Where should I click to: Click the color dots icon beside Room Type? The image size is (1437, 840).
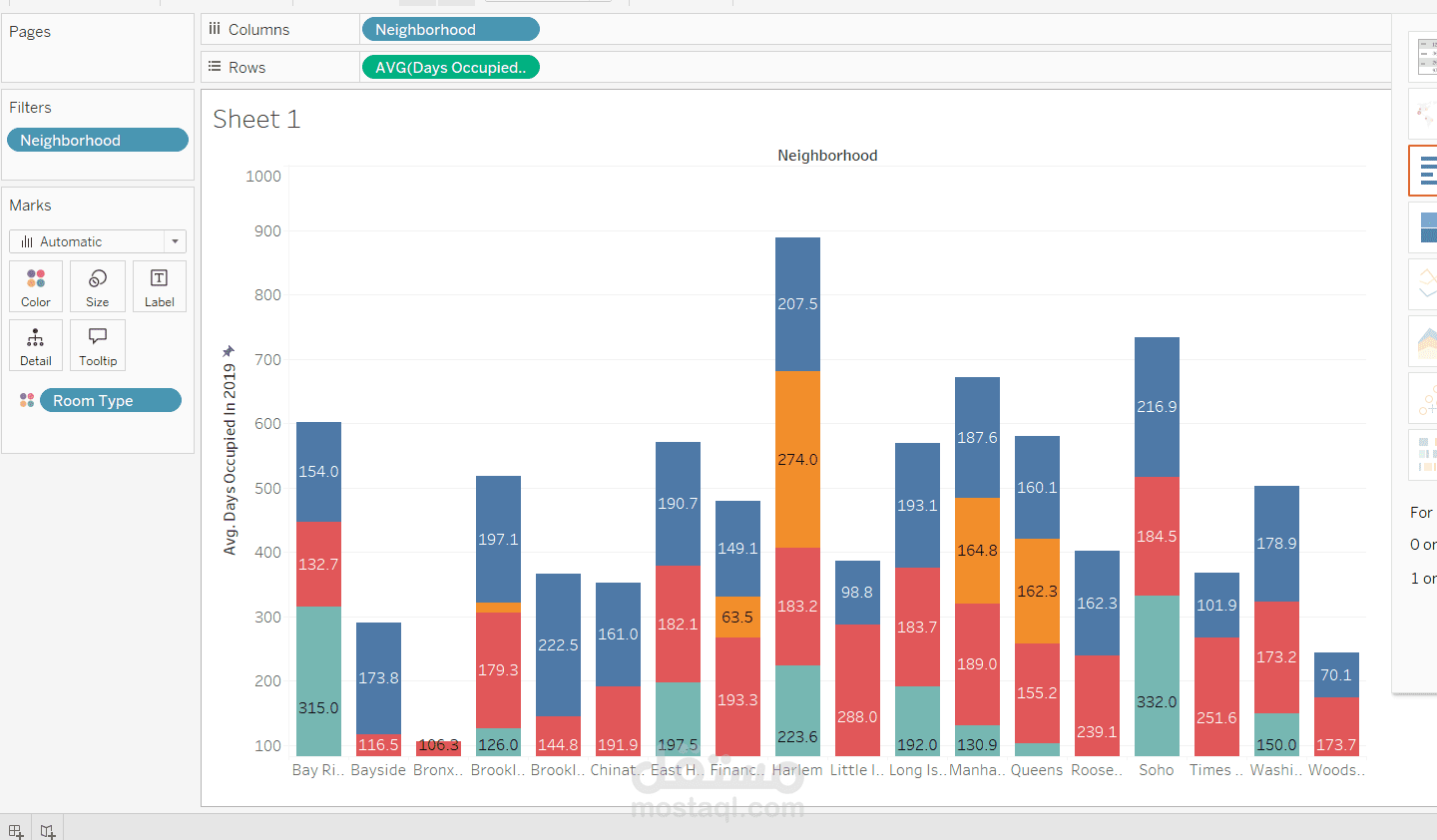27,400
